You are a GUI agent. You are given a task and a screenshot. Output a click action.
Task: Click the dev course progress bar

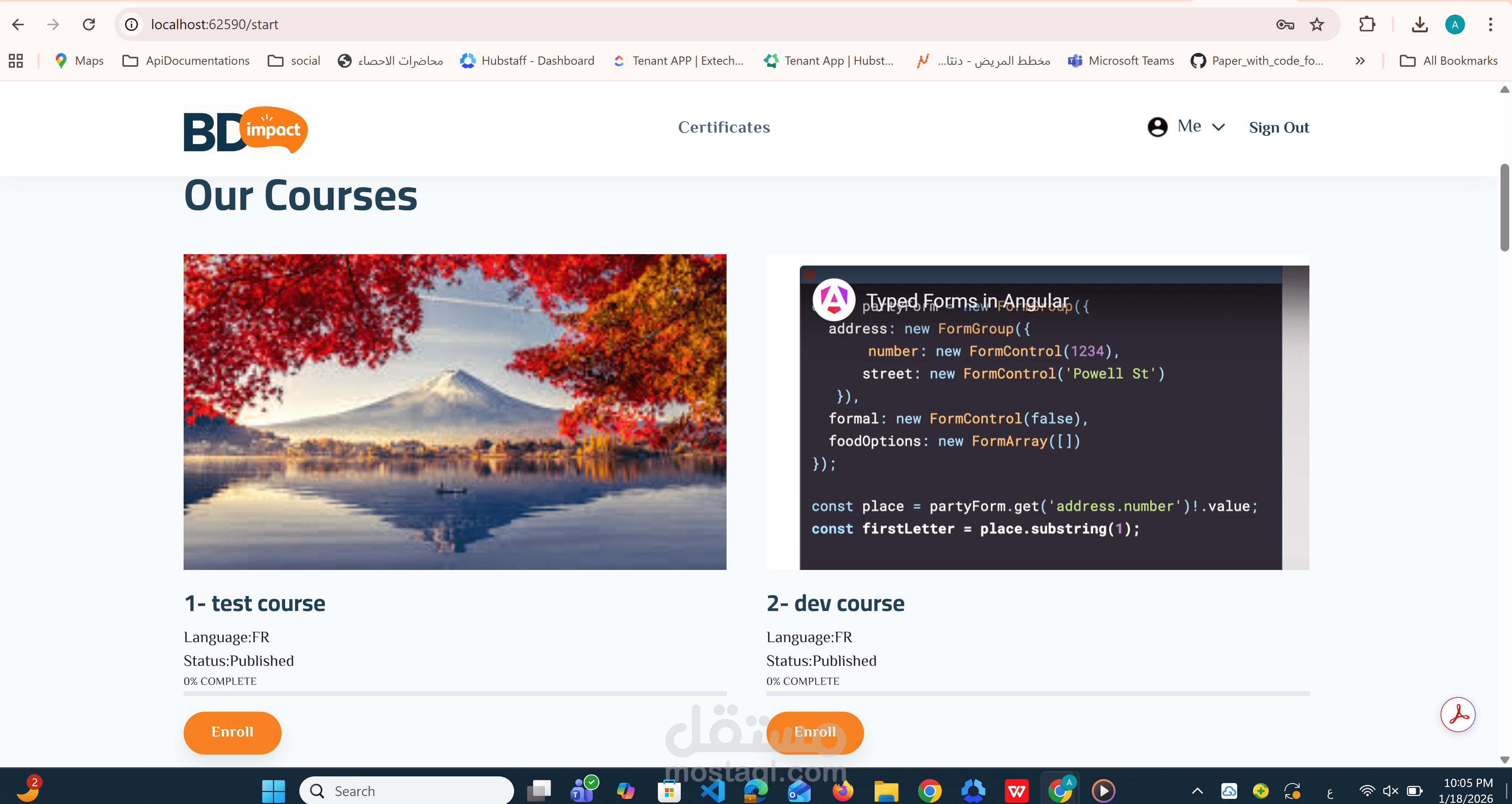[1037, 693]
